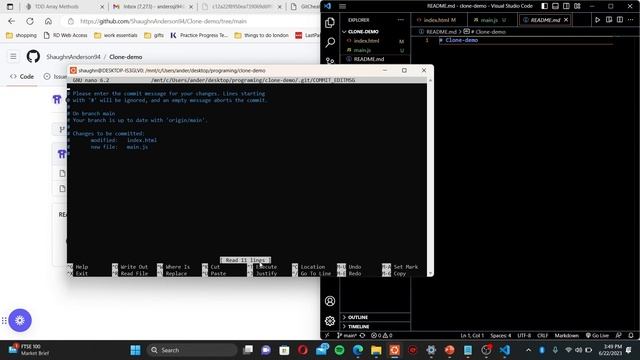Open Spotify from the taskbar
The width and height of the screenshot is (640, 360).
(339, 350)
